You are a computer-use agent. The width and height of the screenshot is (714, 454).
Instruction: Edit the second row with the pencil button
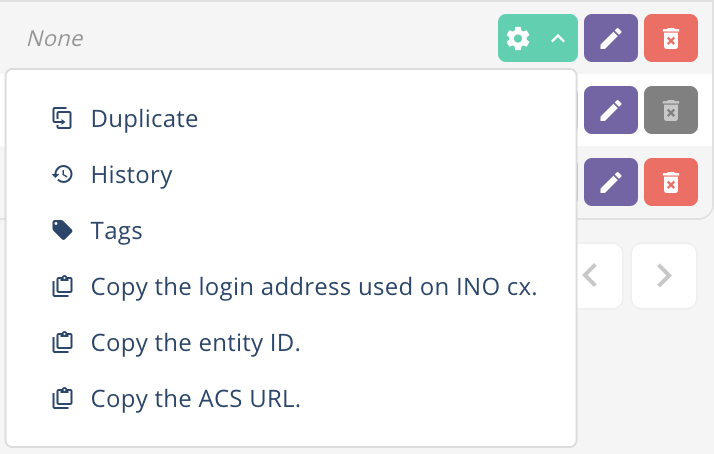pos(611,111)
